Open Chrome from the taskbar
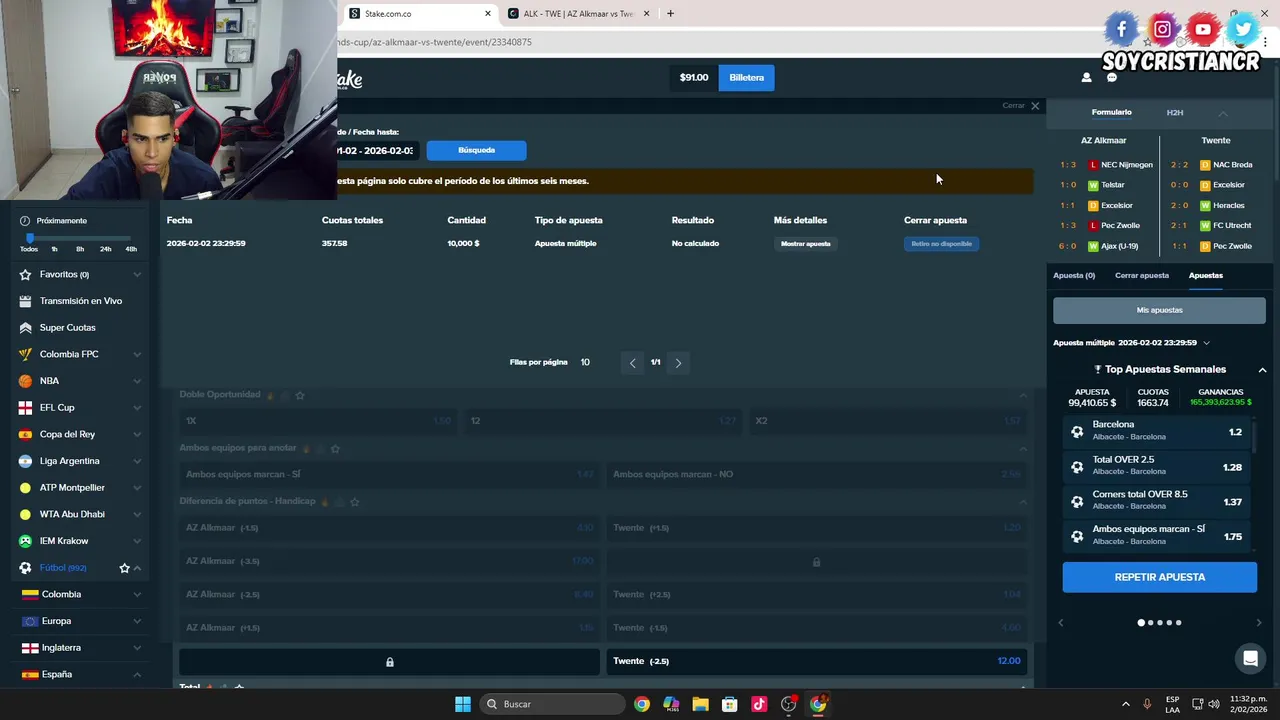Image resolution: width=1280 pixels, height=720 pixels. (642, 704)
